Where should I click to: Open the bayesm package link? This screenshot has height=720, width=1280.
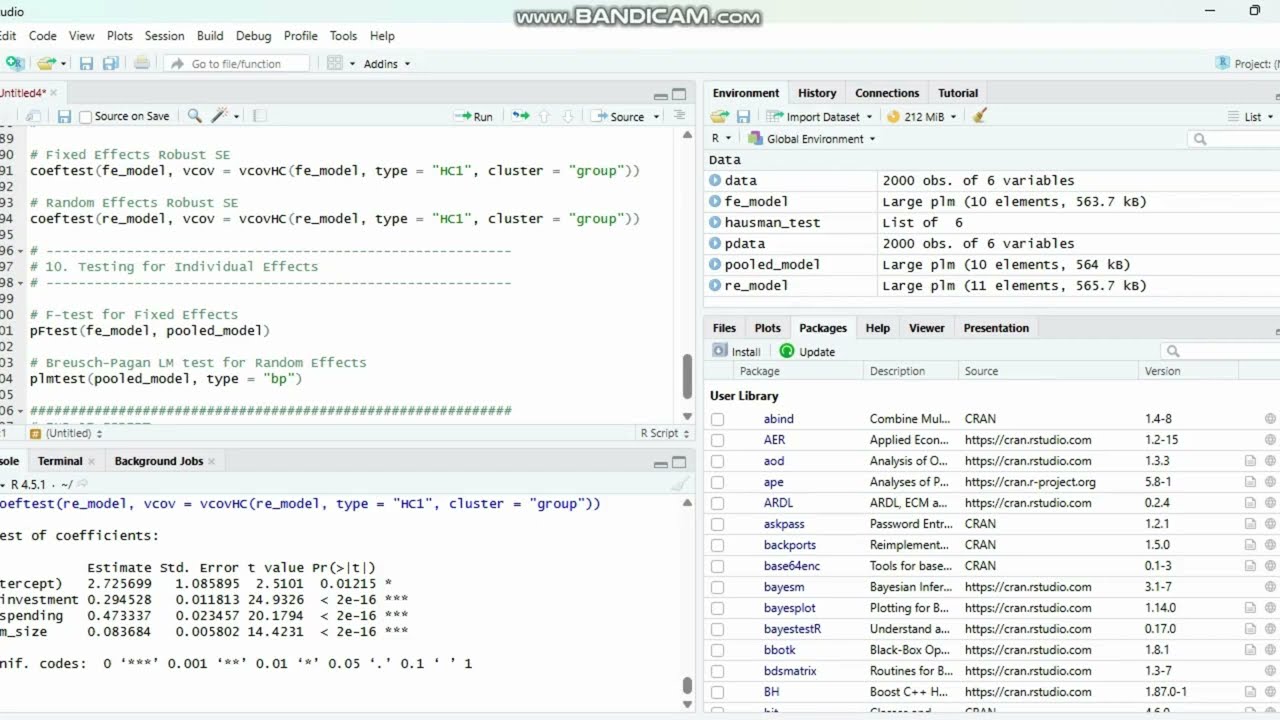coord(784,587)
